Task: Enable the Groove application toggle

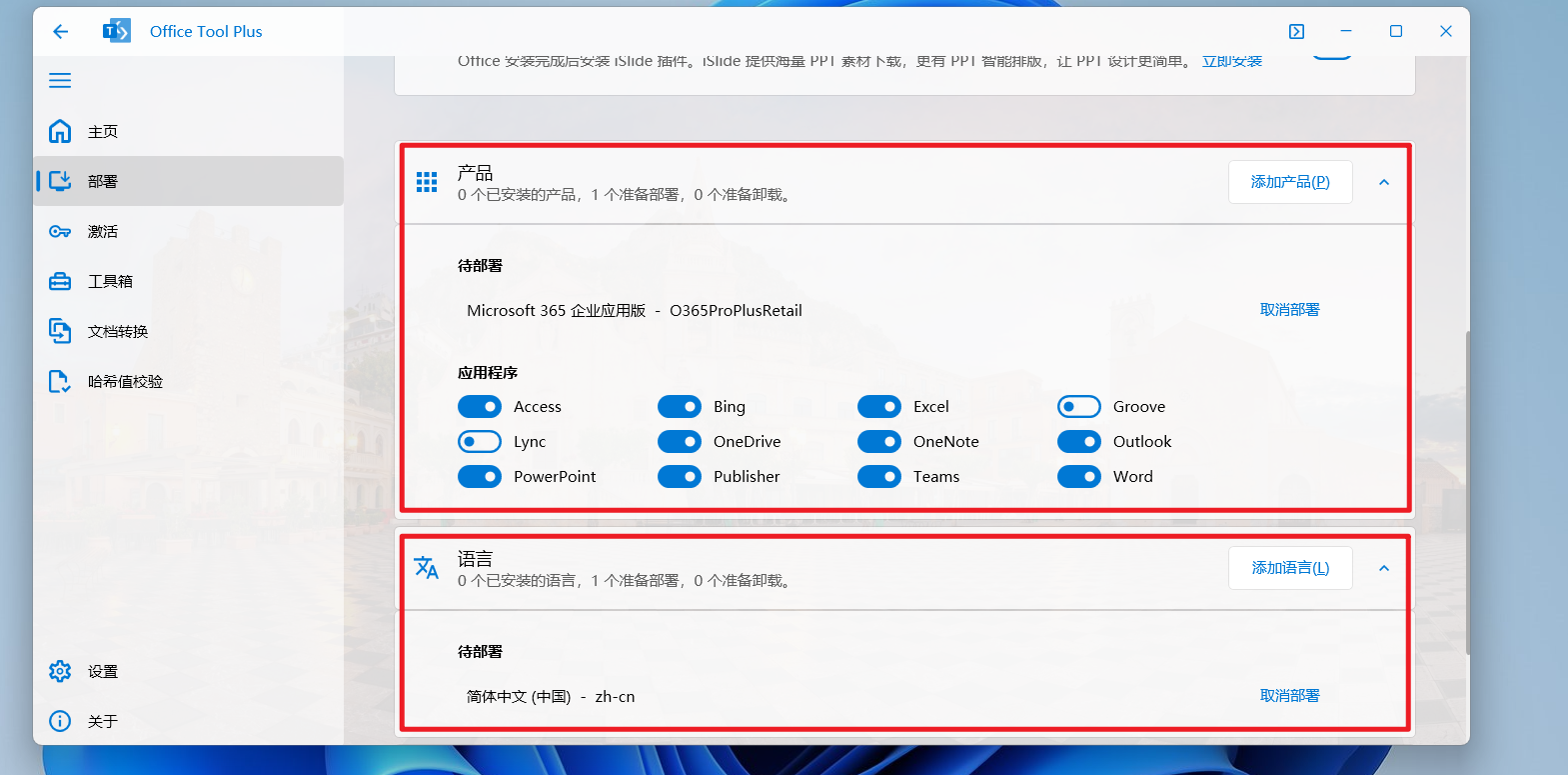Action: [x=1079, y=407]
